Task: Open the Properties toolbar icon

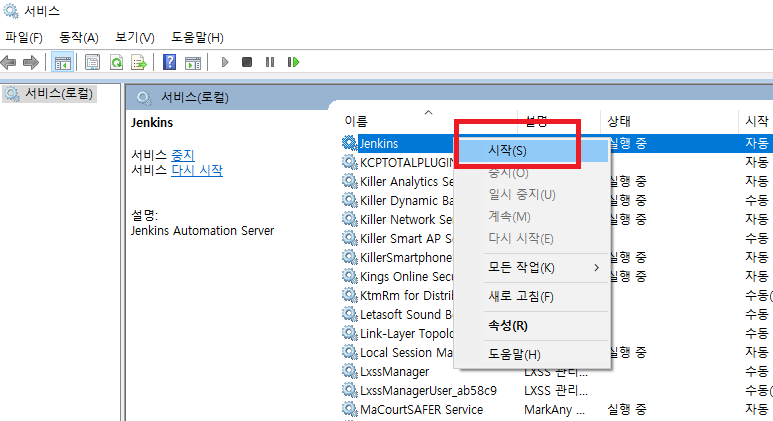Action: tap(92, 62)
